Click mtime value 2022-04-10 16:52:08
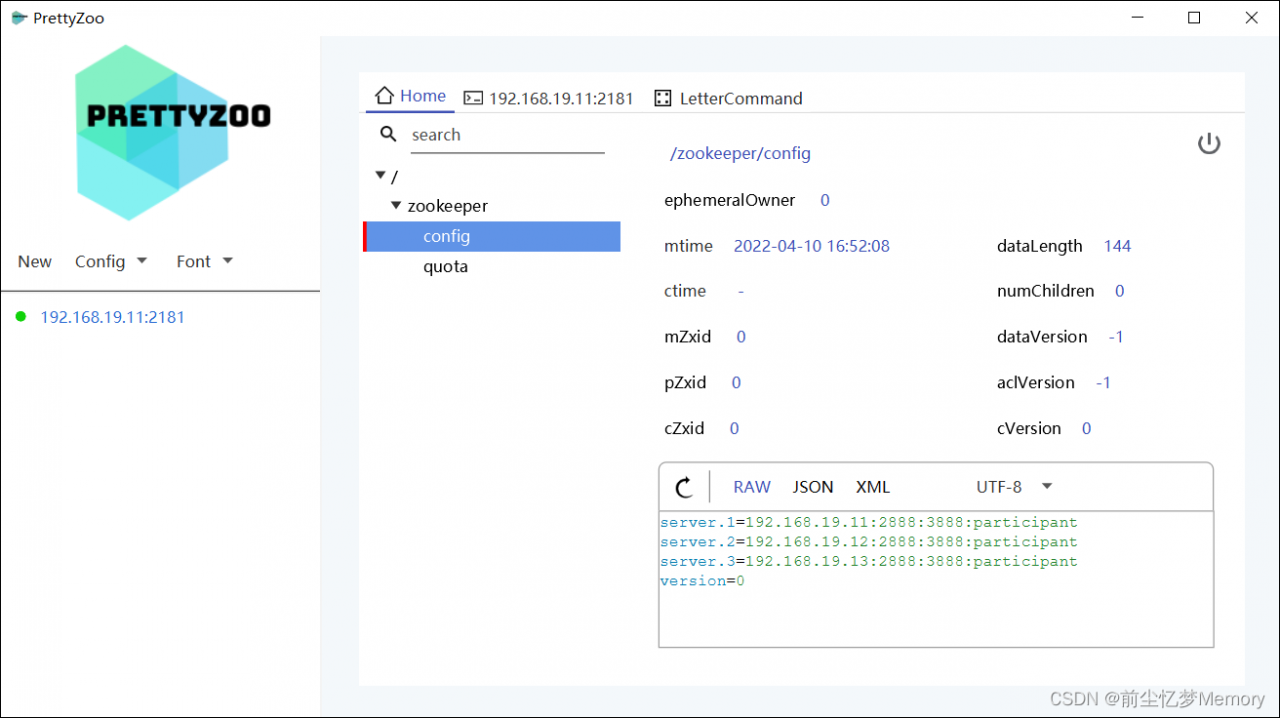The height and width of the screenshot is (718, 1280). 812,246
